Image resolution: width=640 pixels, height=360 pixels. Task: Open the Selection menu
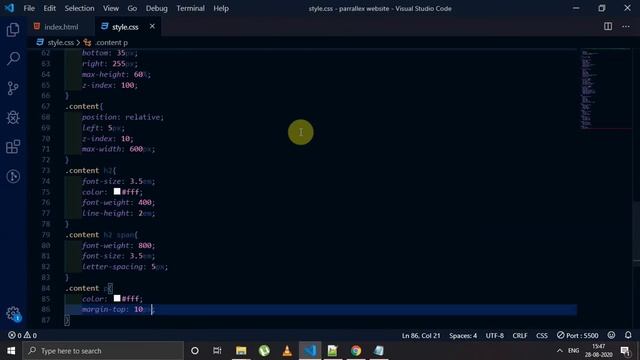tap(79, 8)
